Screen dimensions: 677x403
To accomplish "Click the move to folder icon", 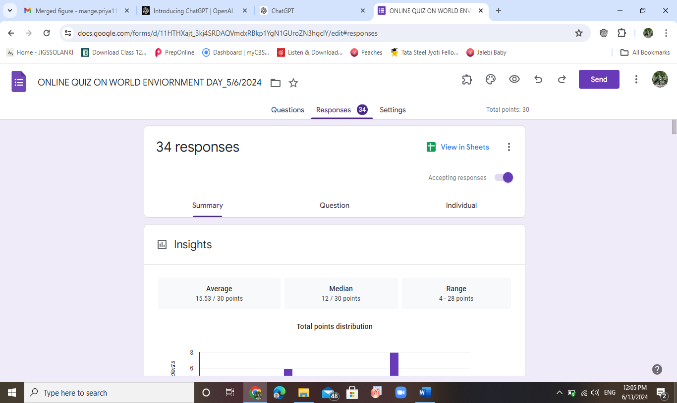I will (275, 82).
